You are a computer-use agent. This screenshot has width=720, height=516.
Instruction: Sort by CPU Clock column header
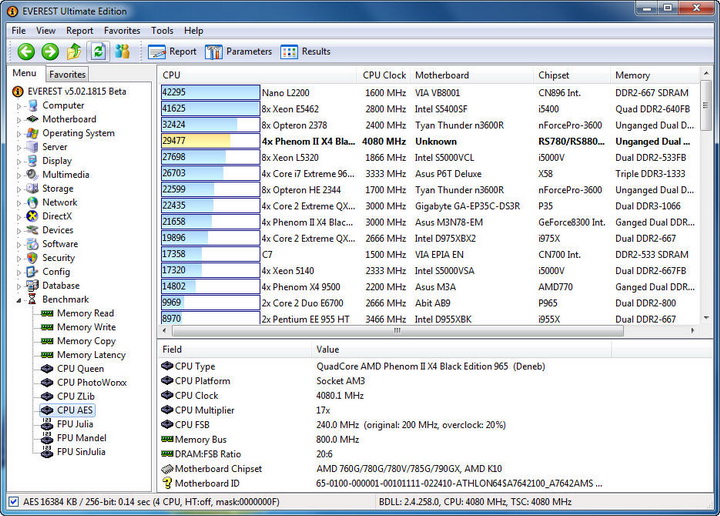[x=384, y=75]
